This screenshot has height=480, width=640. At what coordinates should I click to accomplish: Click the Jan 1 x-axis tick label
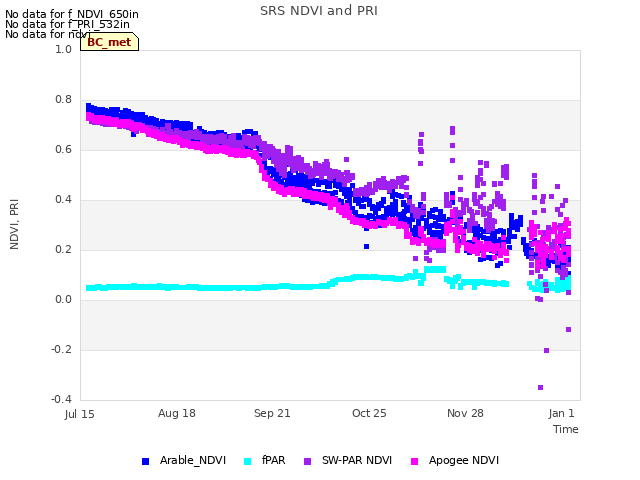[x=562, y=413]
